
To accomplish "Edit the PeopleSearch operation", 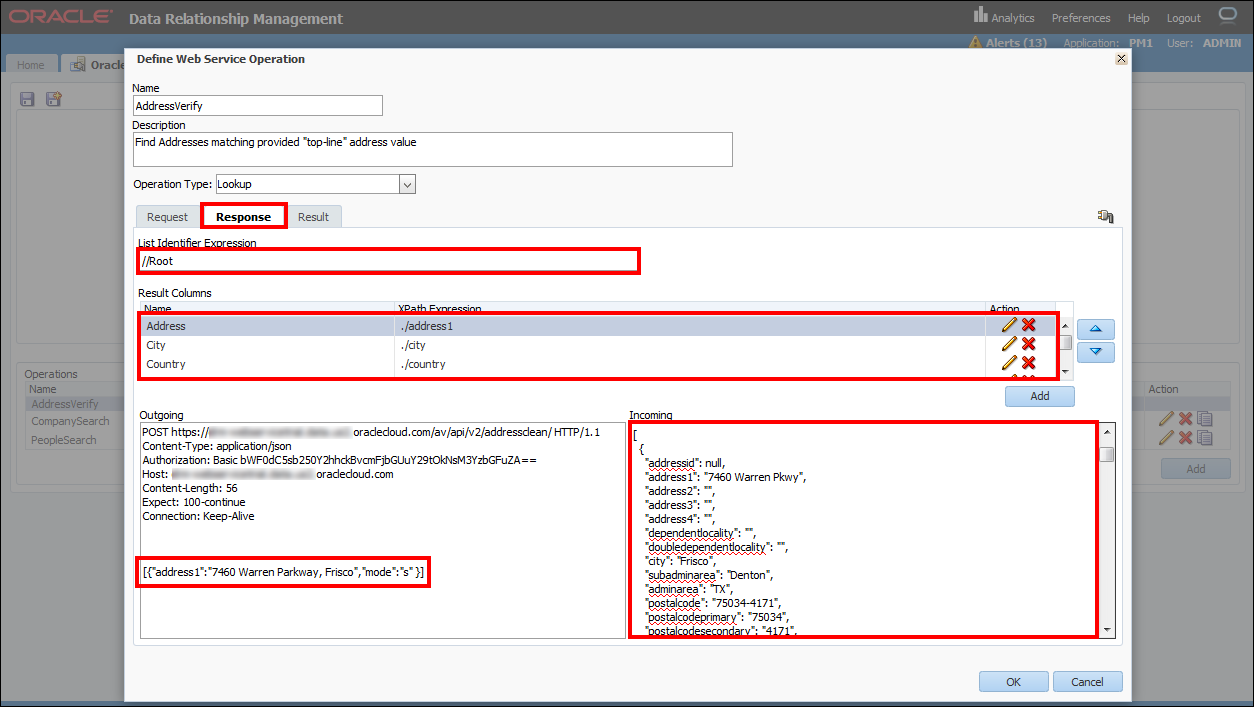I will pyautogui.click(x=1166, y=438).
